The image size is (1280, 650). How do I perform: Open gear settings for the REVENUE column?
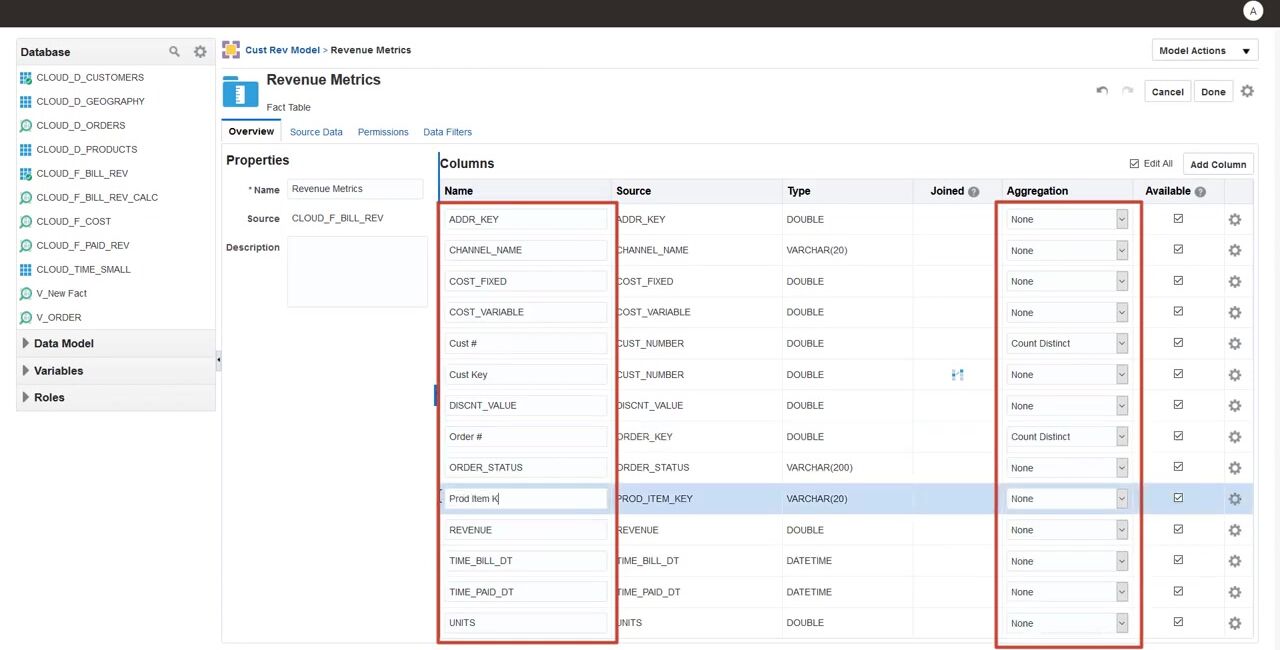click(1234, 530)
